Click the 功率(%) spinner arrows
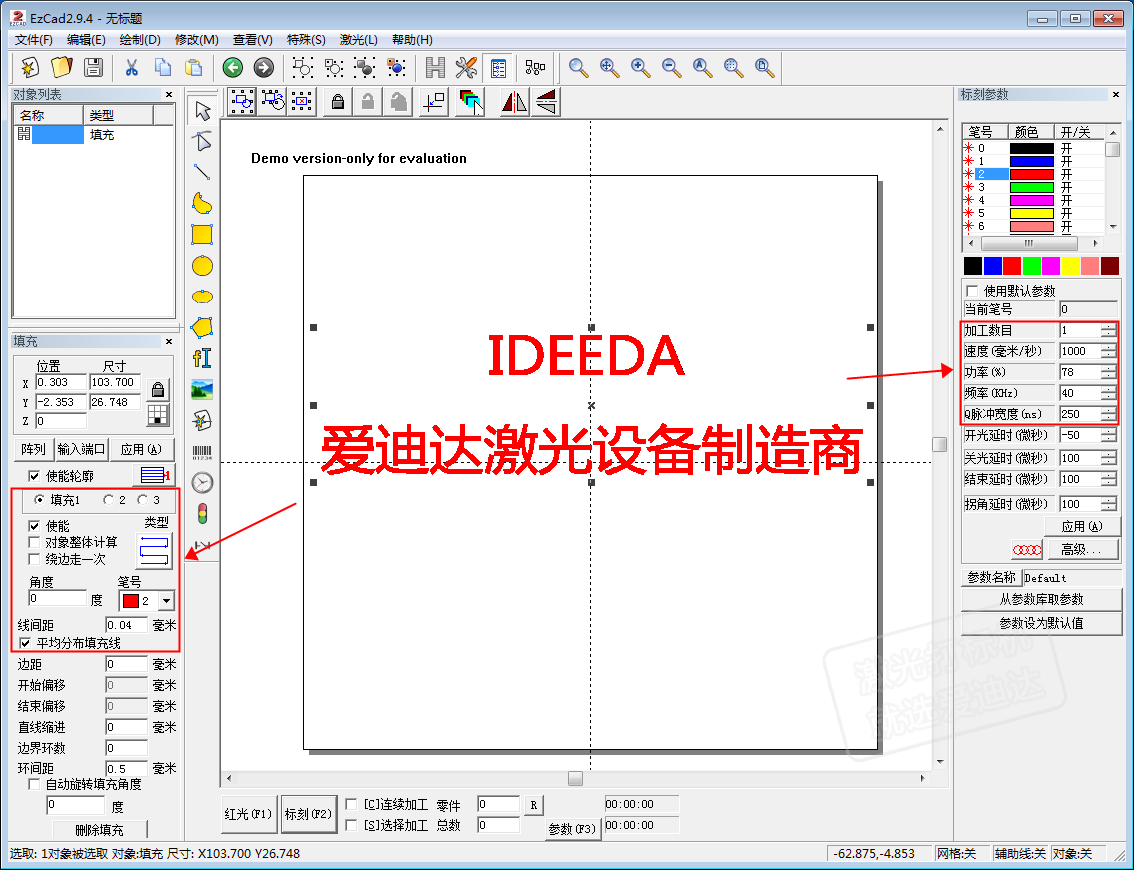Screen dimensions: 1134x870 (x=1109, y=372)
